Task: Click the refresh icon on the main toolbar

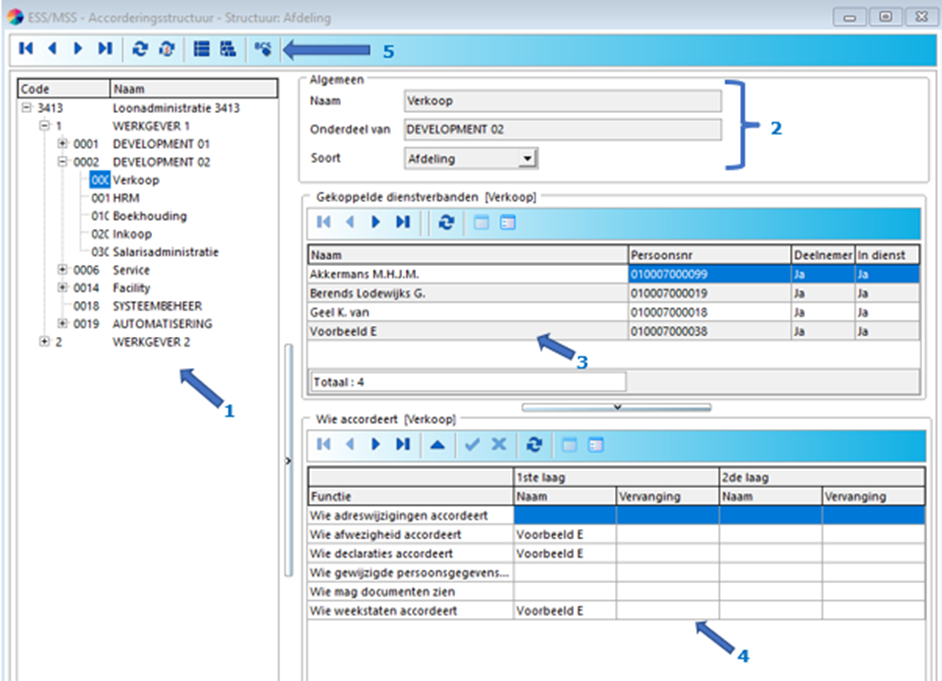Action: coord(140,49)
